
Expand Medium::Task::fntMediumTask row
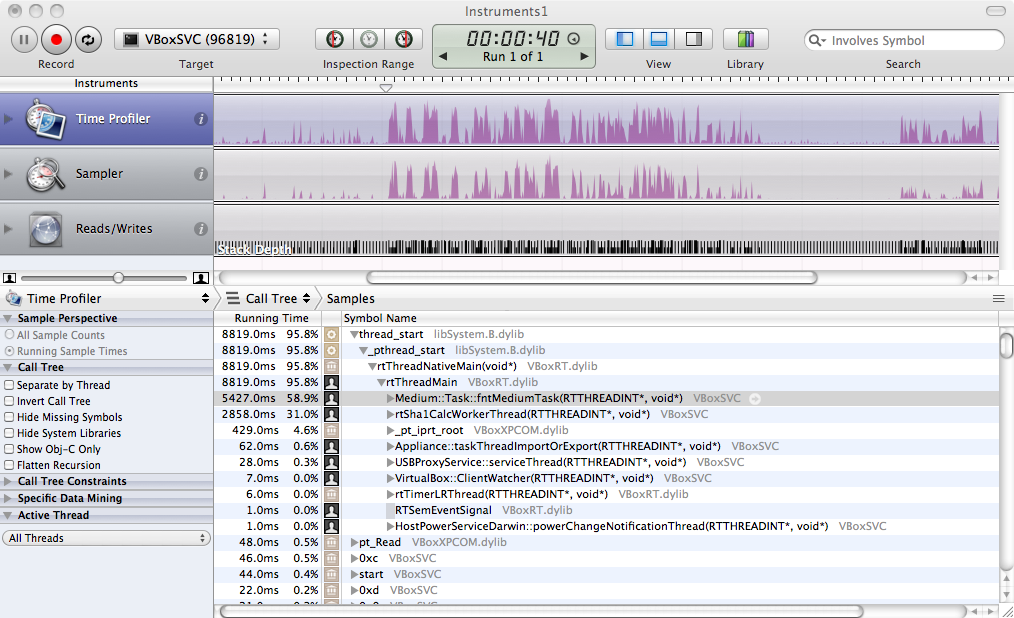[391, 399]
